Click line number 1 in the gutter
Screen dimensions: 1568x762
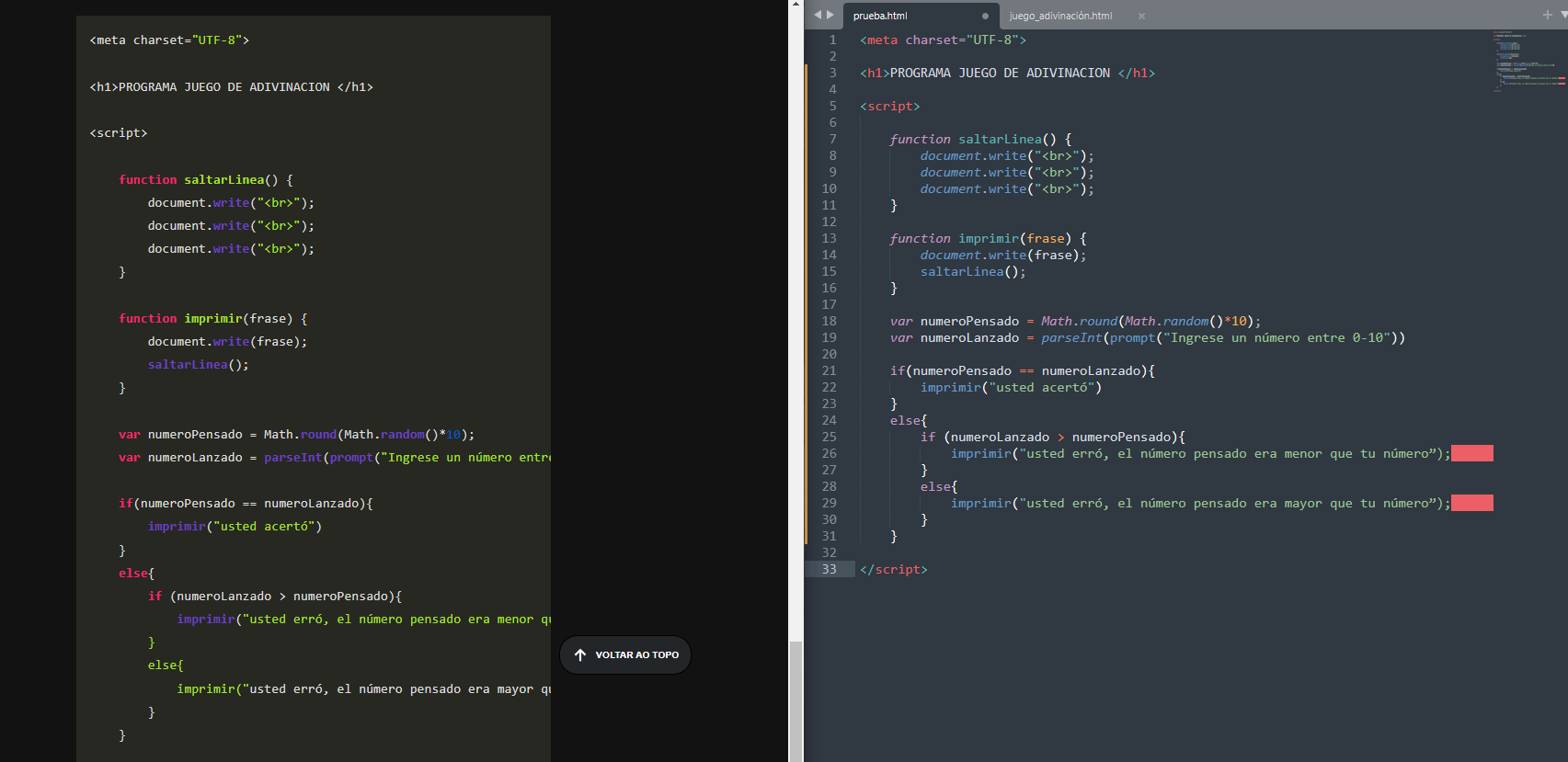click(x=833, y=40)
